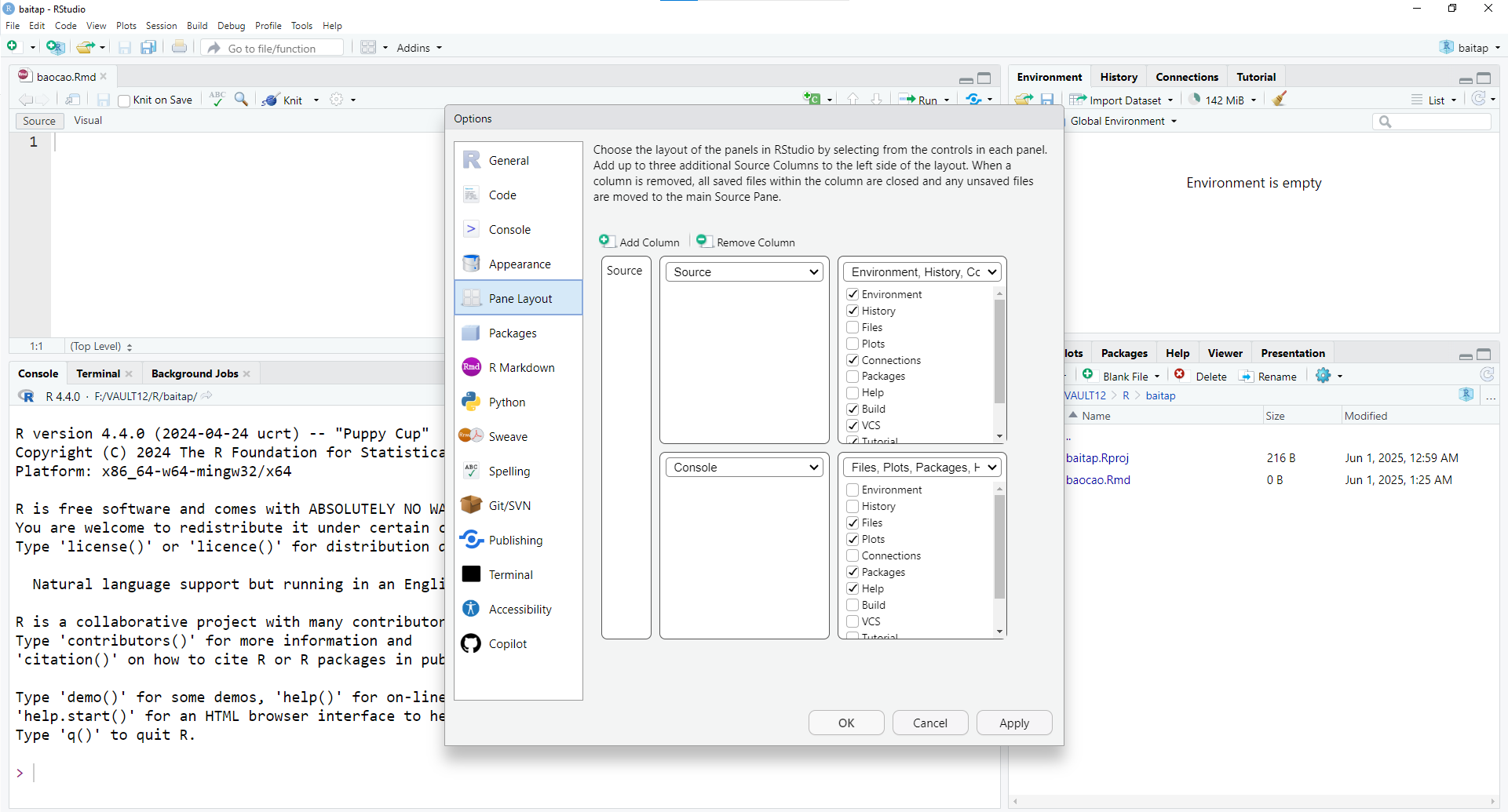Click Cancel in Options dialog

click(x=930, y=723)
